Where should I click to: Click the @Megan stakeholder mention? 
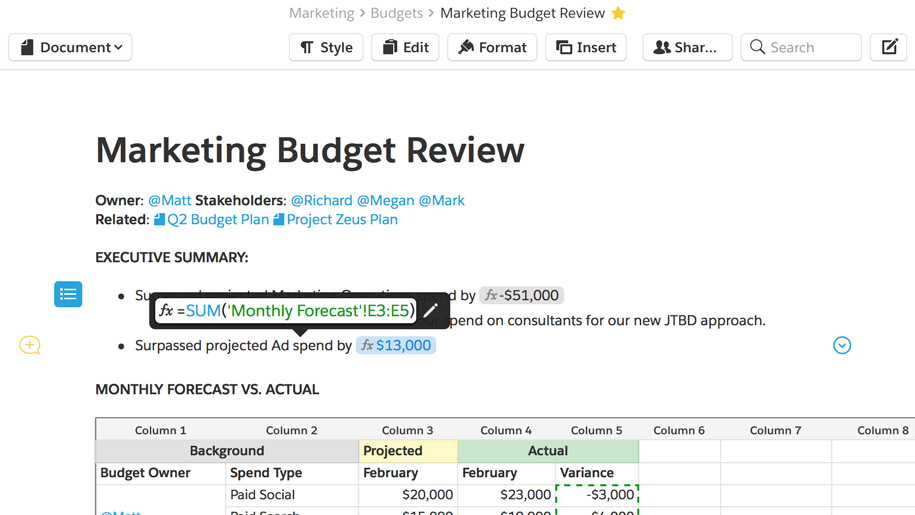pyautogui.click(x=385, y=200)
